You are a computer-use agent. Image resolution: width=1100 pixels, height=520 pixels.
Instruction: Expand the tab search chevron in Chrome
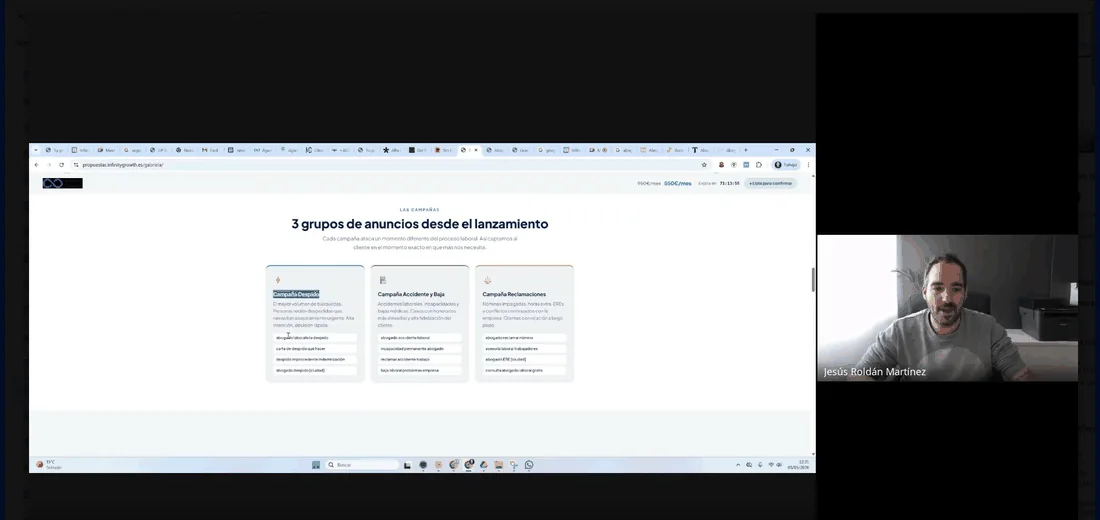[36, 149]
